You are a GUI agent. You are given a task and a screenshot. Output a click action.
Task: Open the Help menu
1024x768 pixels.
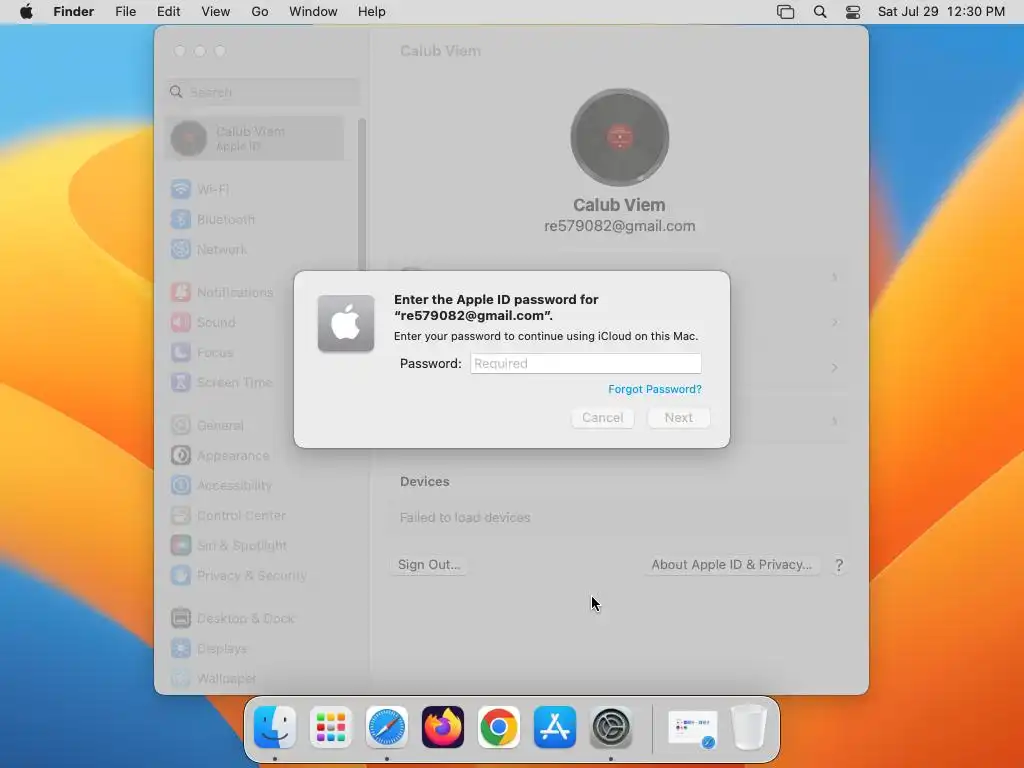click(x=372, y=12)
